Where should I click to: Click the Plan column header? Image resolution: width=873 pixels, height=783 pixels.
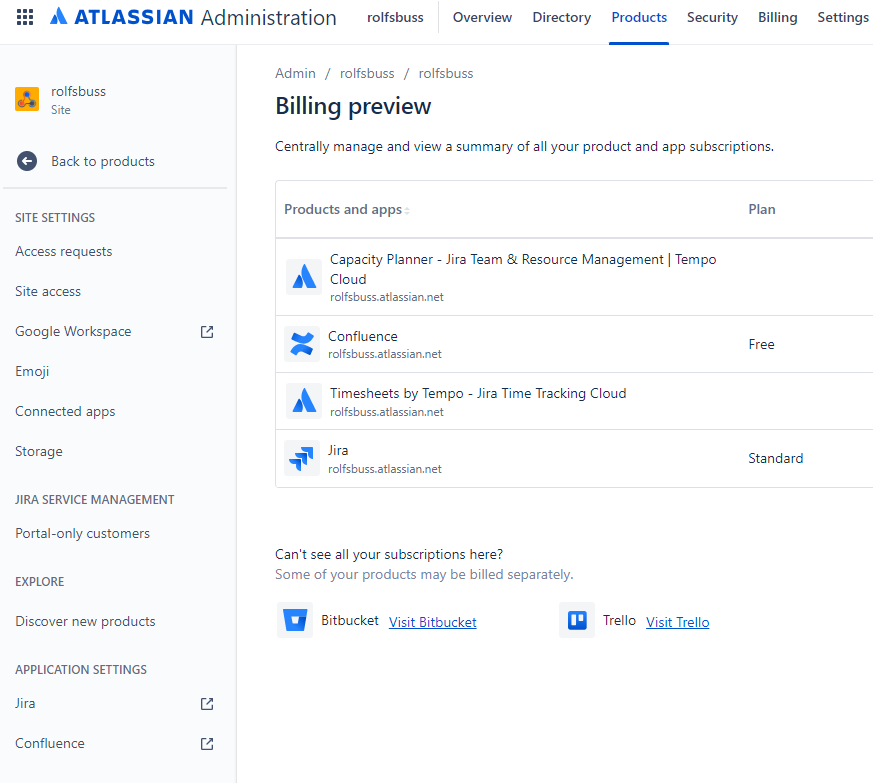[x=762, y=209]
